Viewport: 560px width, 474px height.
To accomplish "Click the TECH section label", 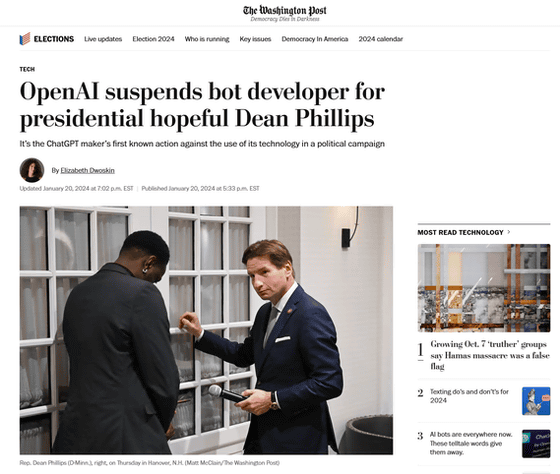I will pos(27,69).
